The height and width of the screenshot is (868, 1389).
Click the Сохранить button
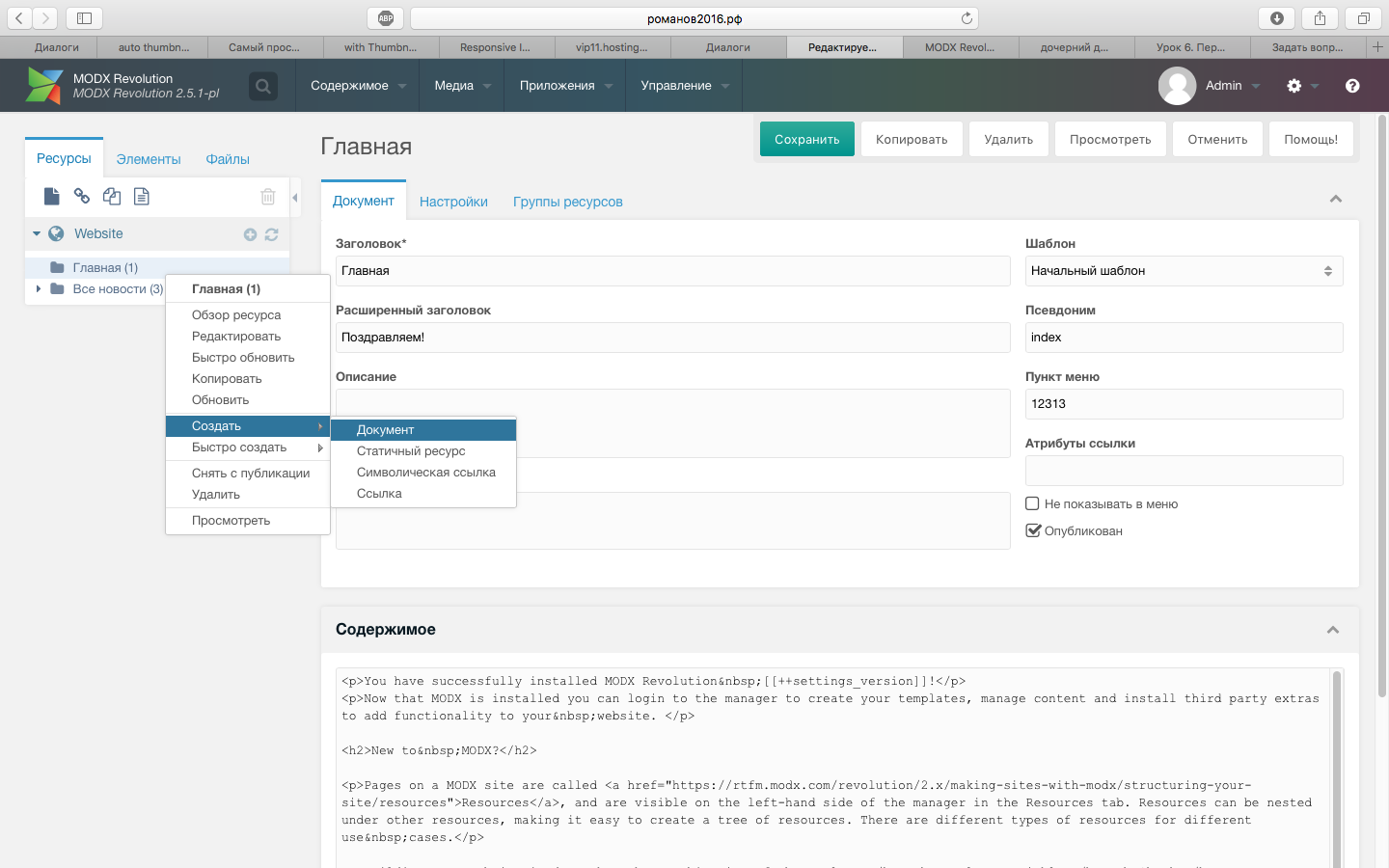[x=807, y=139]
